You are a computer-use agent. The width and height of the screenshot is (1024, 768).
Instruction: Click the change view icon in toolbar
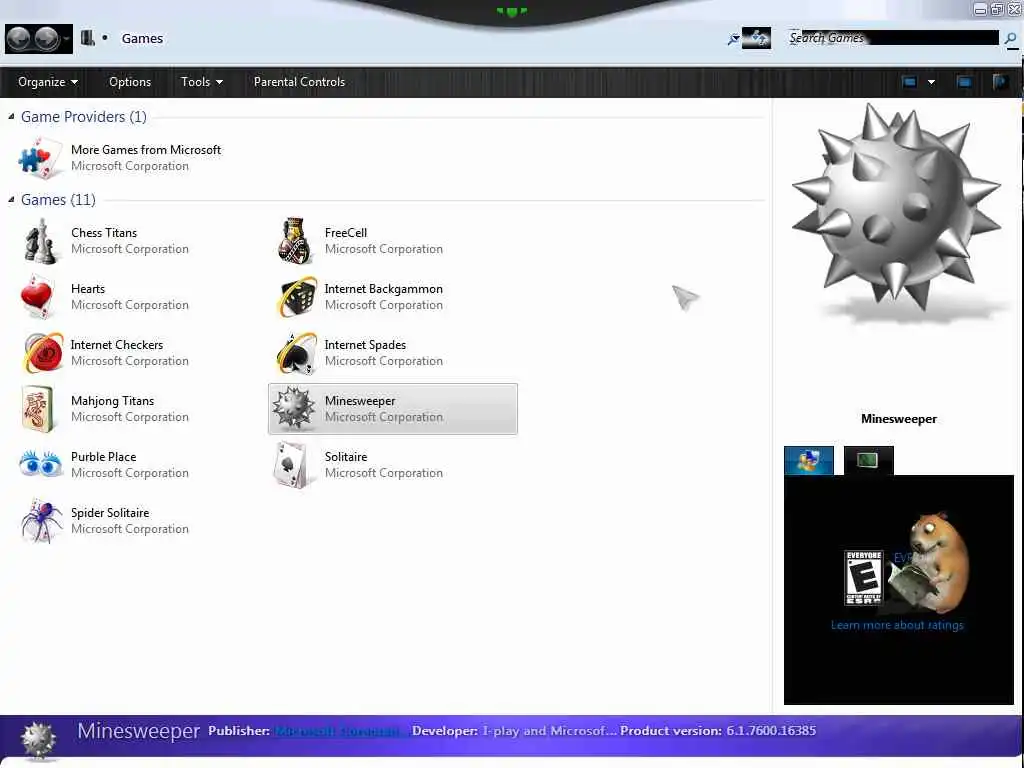(x=909, y=82)
